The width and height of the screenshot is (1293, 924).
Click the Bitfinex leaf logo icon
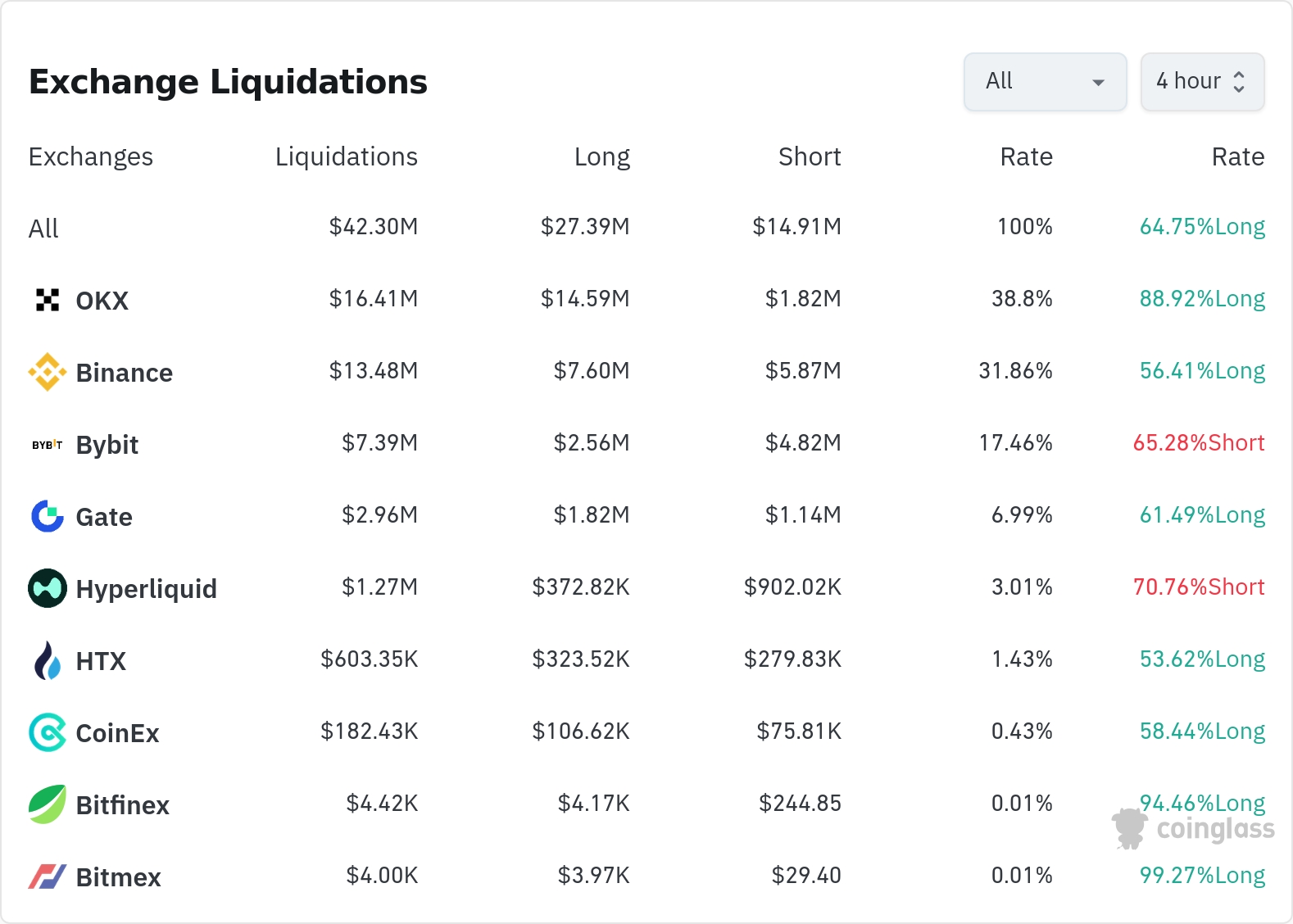pyautogui.click(x=48, y=804)
